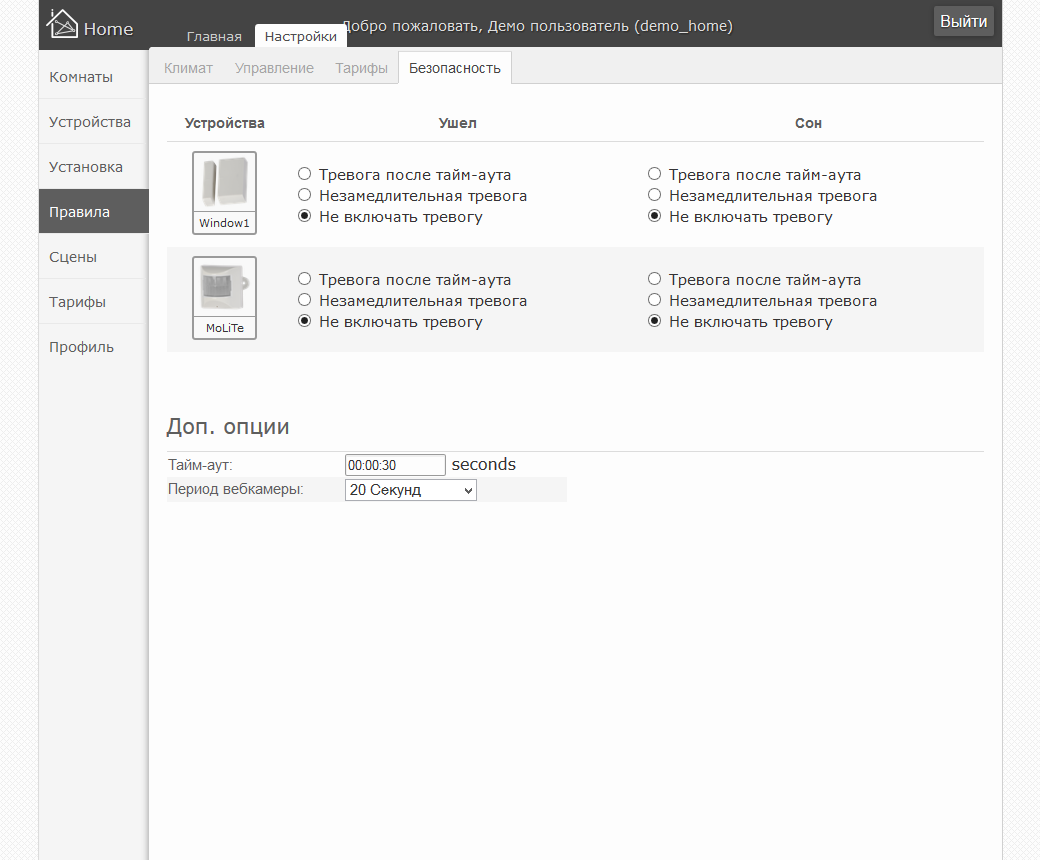Select immediate alarm for MoLiTe in Ушел column

(x=304, y=300)
